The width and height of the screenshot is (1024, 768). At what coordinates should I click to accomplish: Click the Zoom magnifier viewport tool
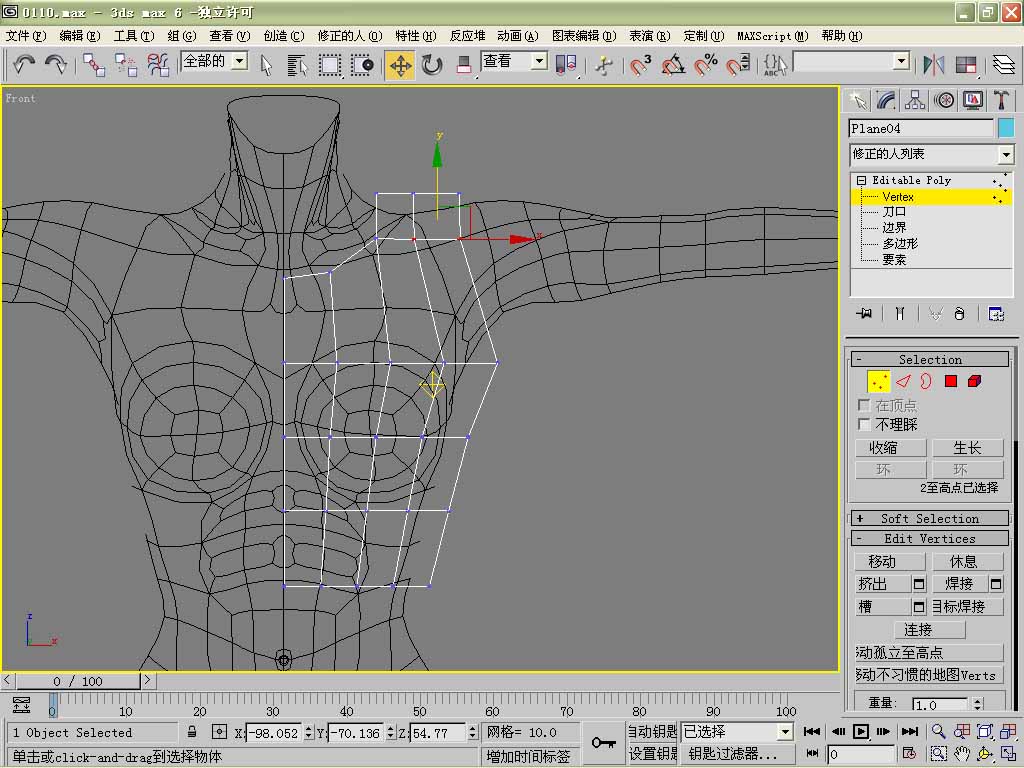938,731
